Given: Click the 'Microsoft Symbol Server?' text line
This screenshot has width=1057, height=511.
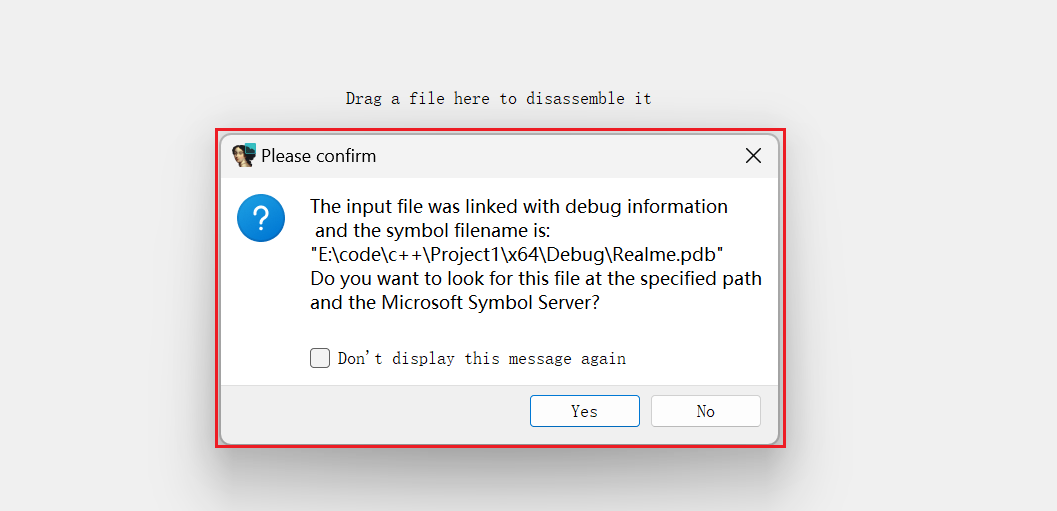Looking at the screenshot, I should (455, 303).
